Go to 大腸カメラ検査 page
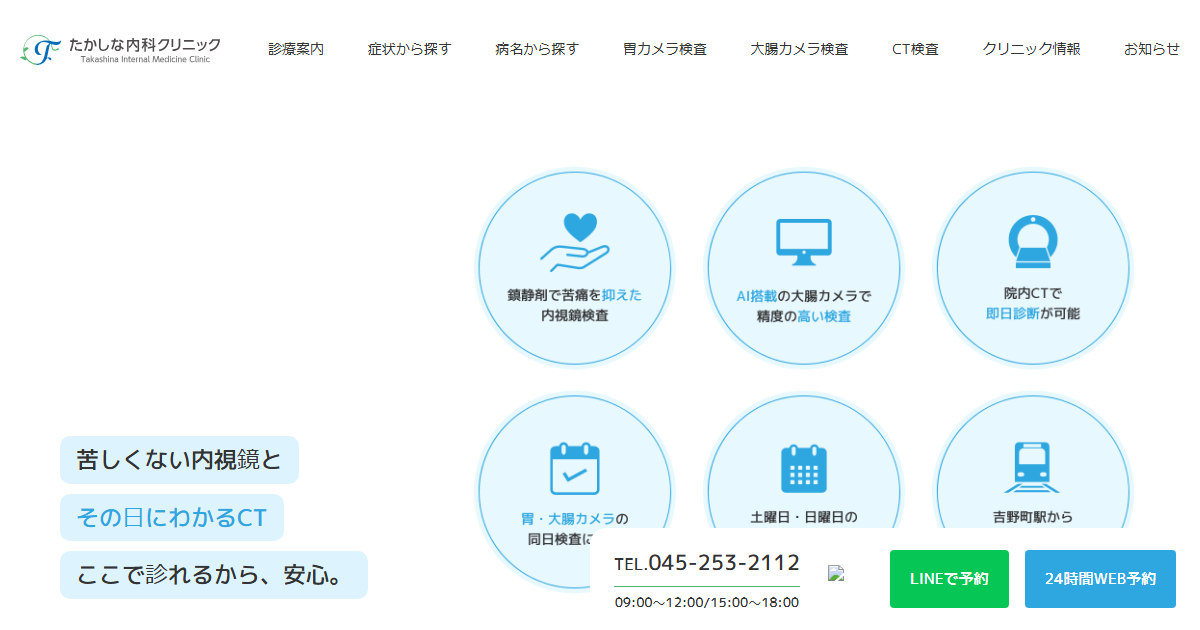Viewport: 1200px width, 630px height. click(x=800, y=49)
